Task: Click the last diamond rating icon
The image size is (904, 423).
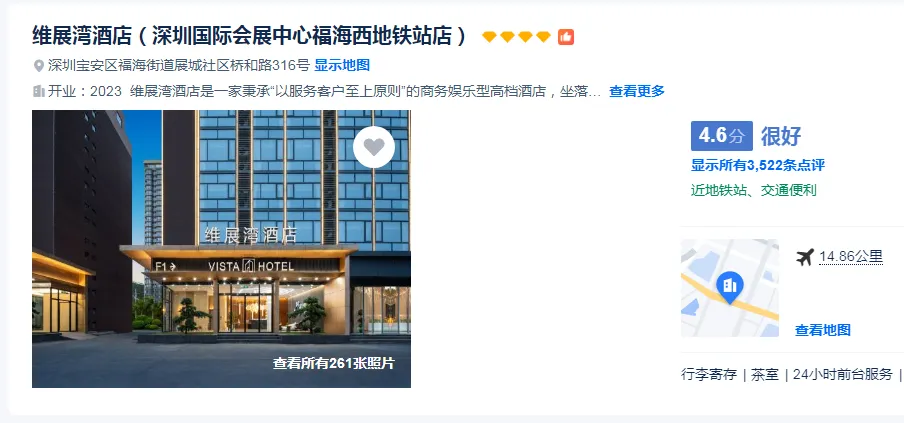Action: (x=543, y=37)
